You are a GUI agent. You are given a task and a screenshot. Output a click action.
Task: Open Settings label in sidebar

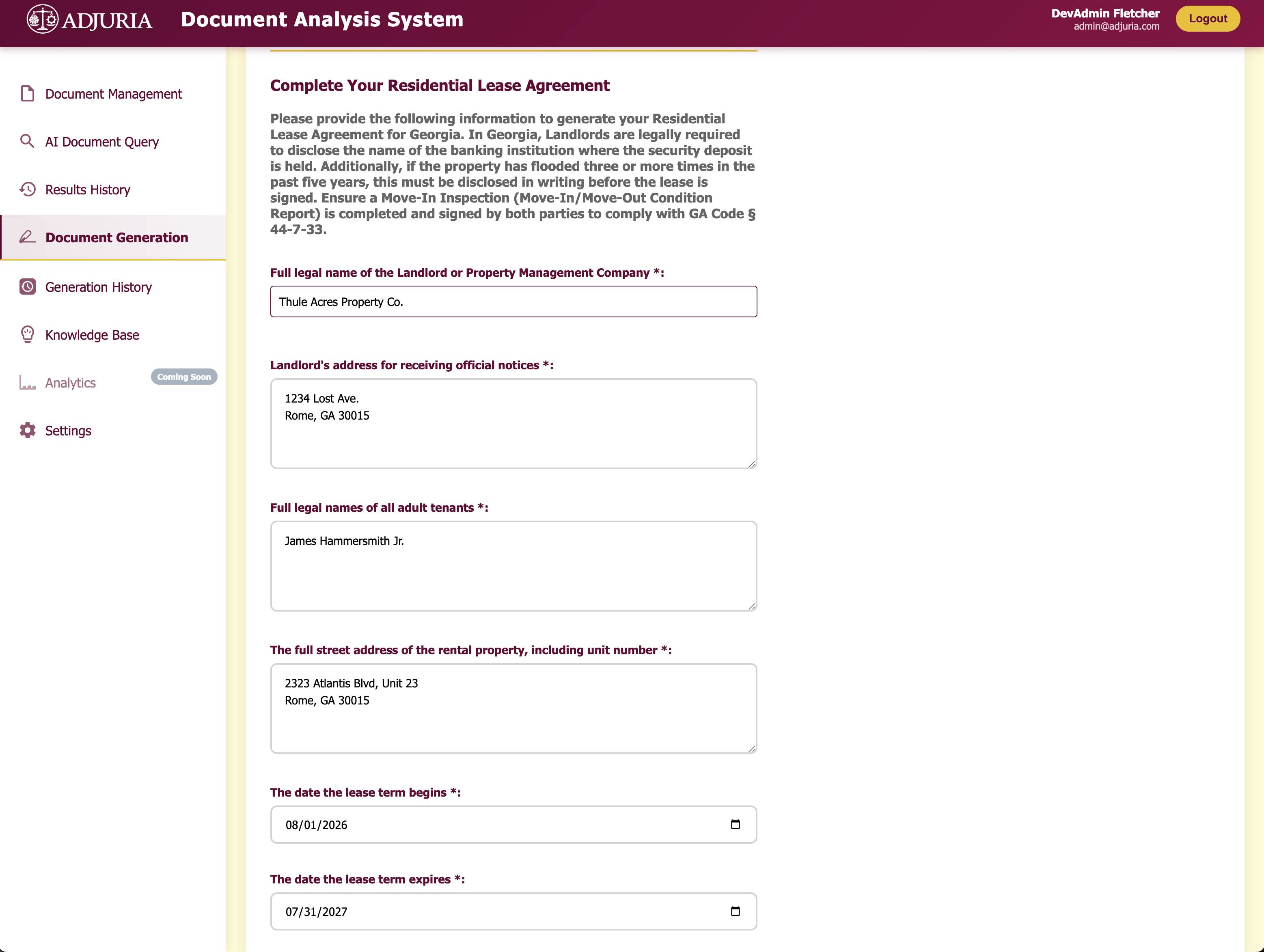[68, 431]
